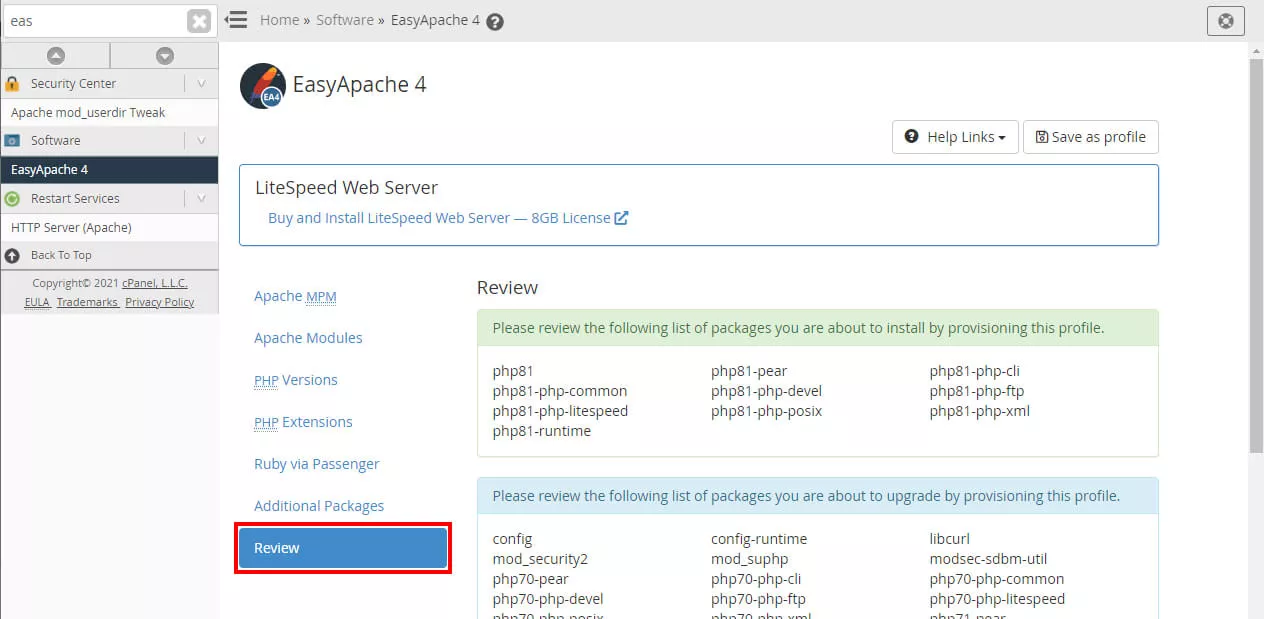The width and height of the screenshot is (1264, 619).
Task: Click the LiteSpeed Web Server heading
Action: point(347,188)
